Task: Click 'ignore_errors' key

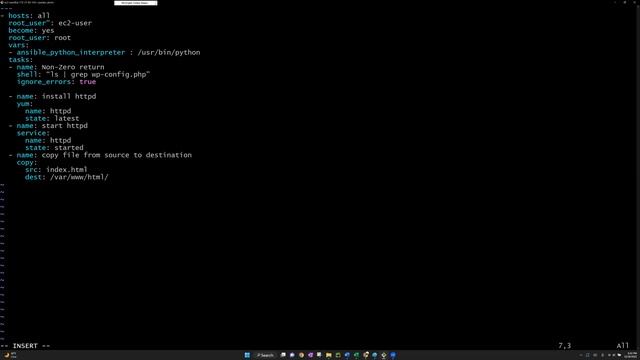Action: (44, 82)
